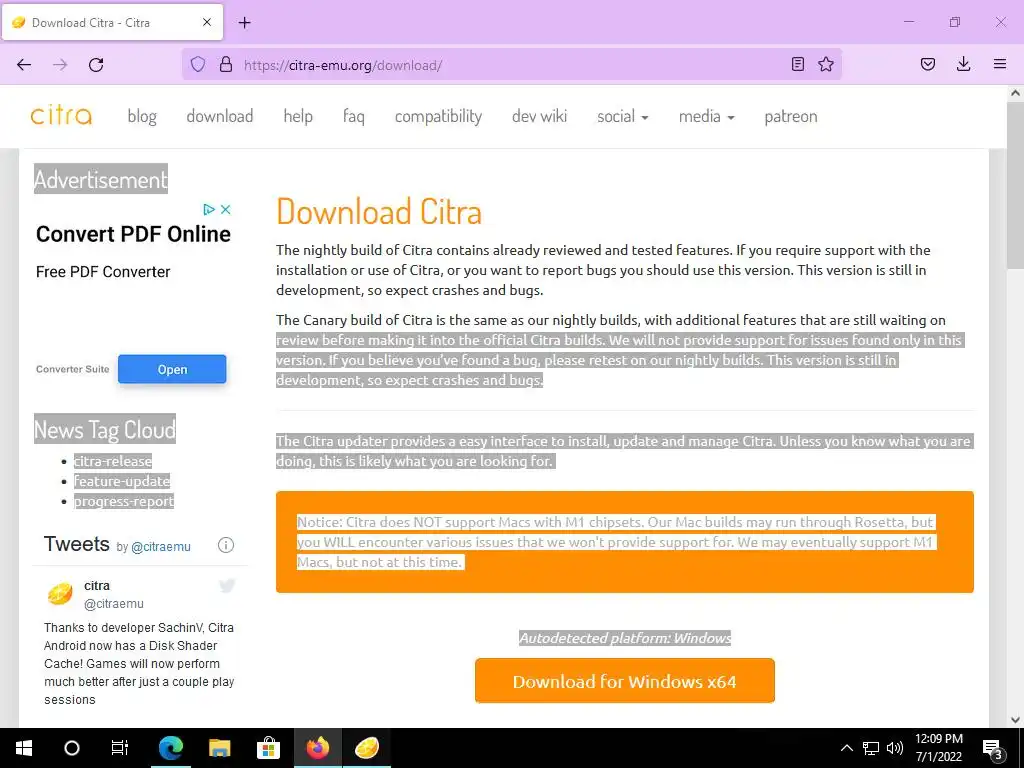Viewport: 1024px width, 768px height.
Task: Open the patreon link
Action: coord(791,116)
